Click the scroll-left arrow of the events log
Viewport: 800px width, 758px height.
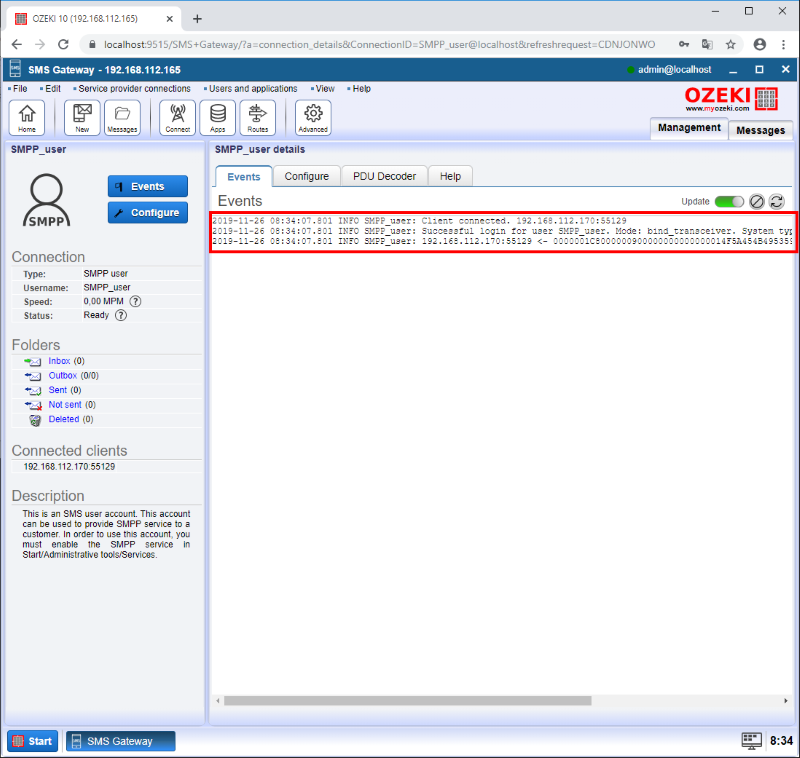point(218,701)
